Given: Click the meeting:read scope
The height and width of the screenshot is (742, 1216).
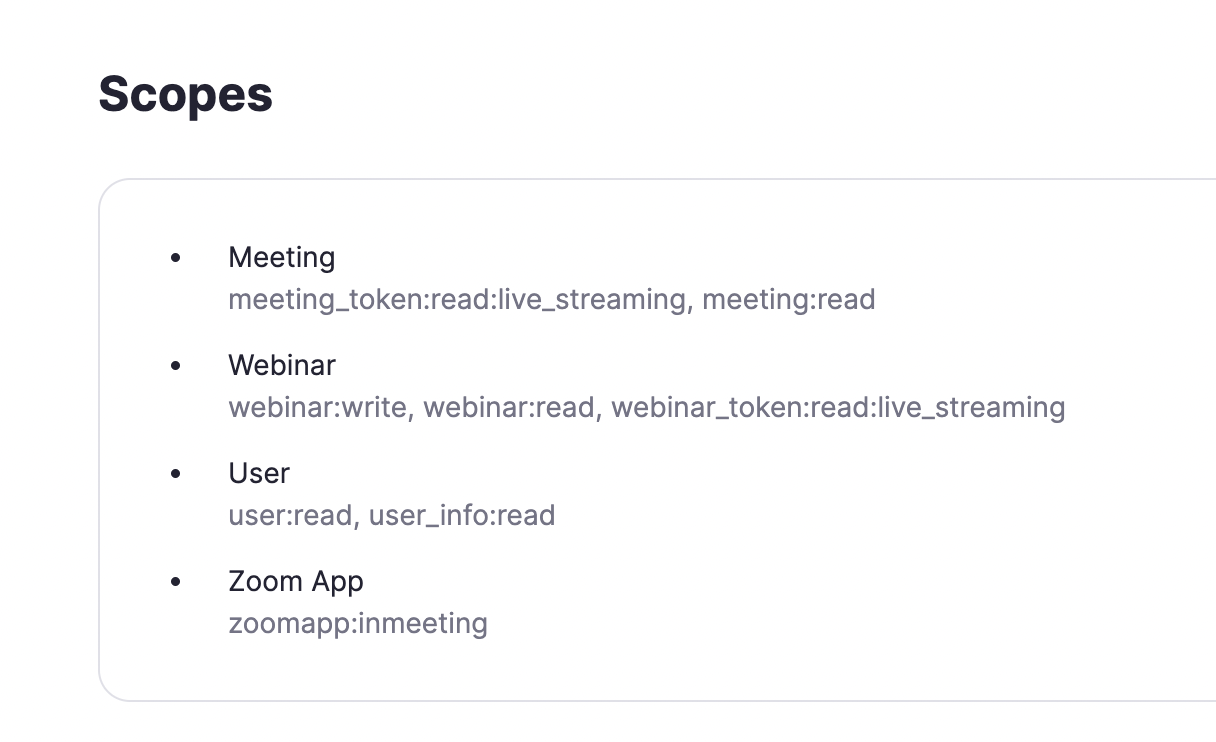Looking at the screenshot, I should click(x=789, y=299).
